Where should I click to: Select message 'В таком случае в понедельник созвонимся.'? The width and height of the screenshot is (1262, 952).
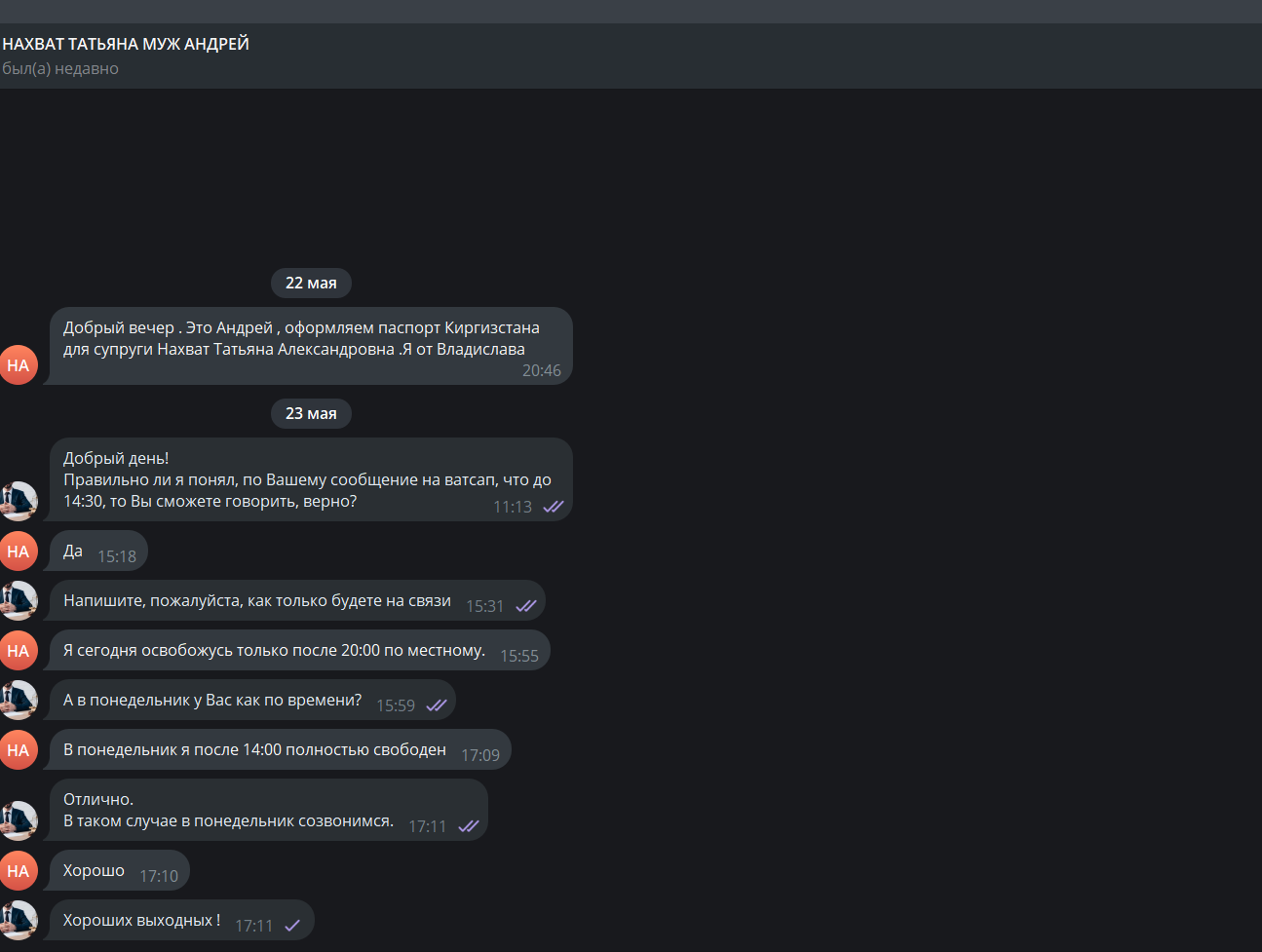coord(269,810)
